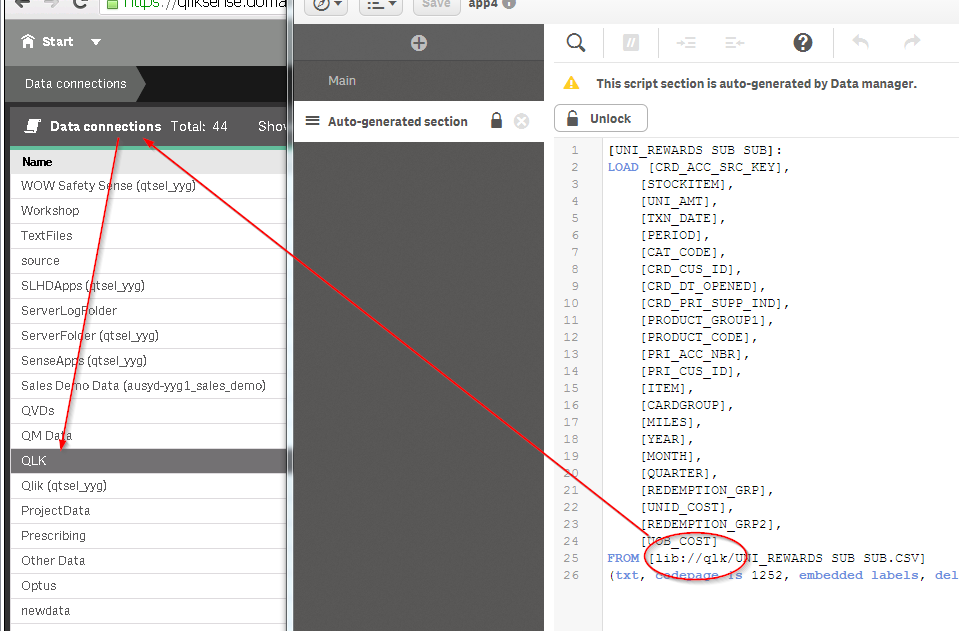The image size is (959, 631).
Task: Redo the script edit
Action: click(x=912, y=42)
